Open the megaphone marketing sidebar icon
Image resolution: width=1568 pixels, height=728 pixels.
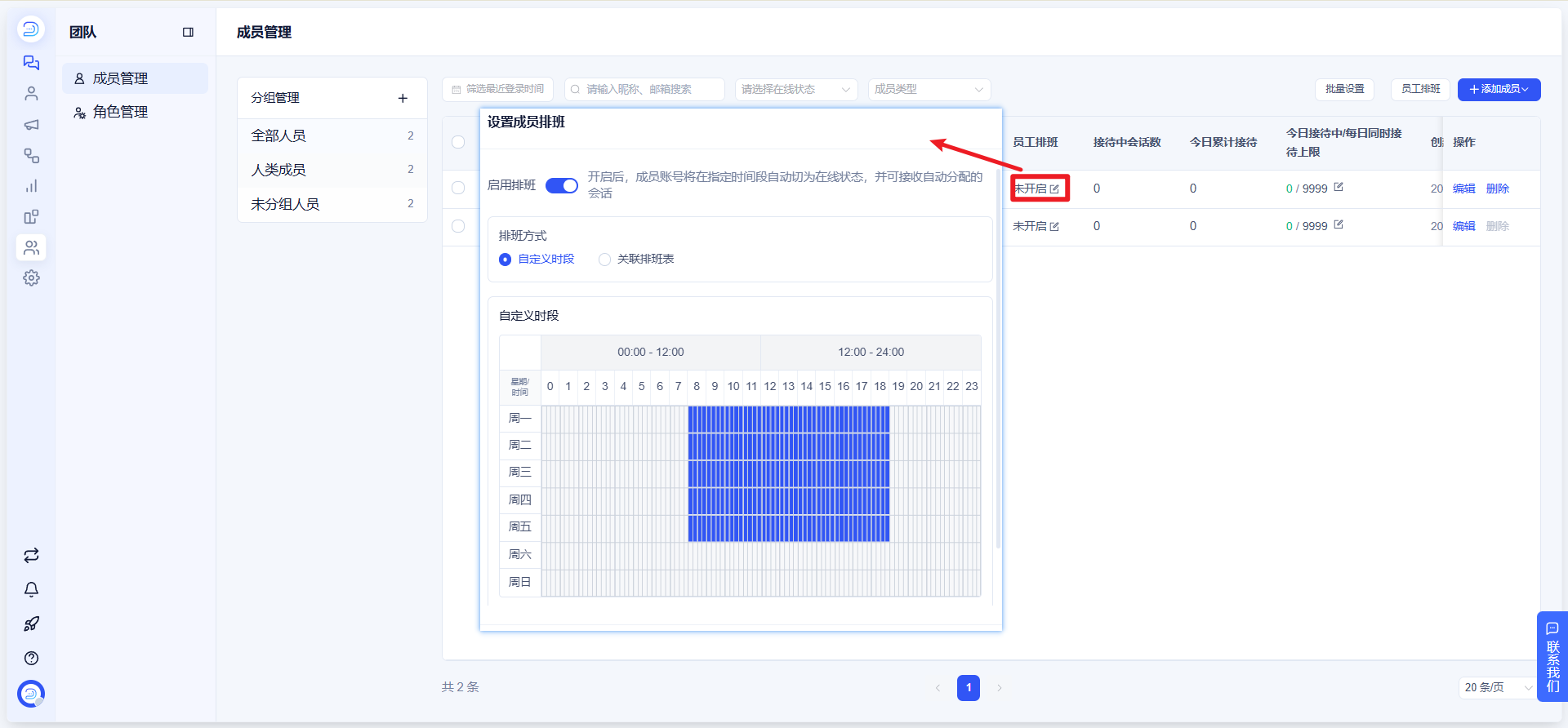(x=31, y=125)
